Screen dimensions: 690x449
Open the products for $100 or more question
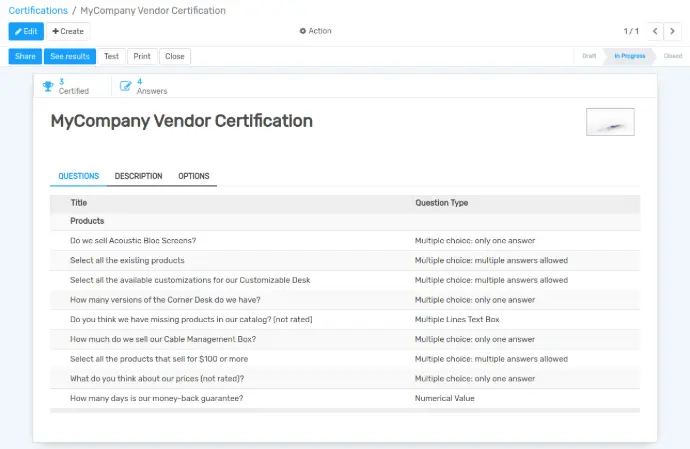click(x=345, y=359)
